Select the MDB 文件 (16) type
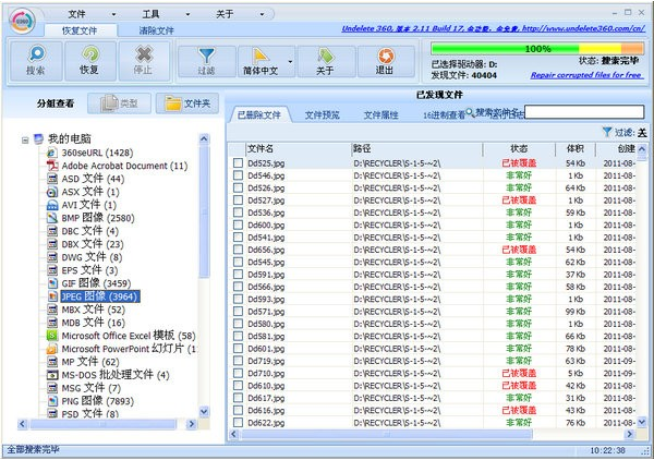This screenshot has width=656, height=459. tap(93, 323)
